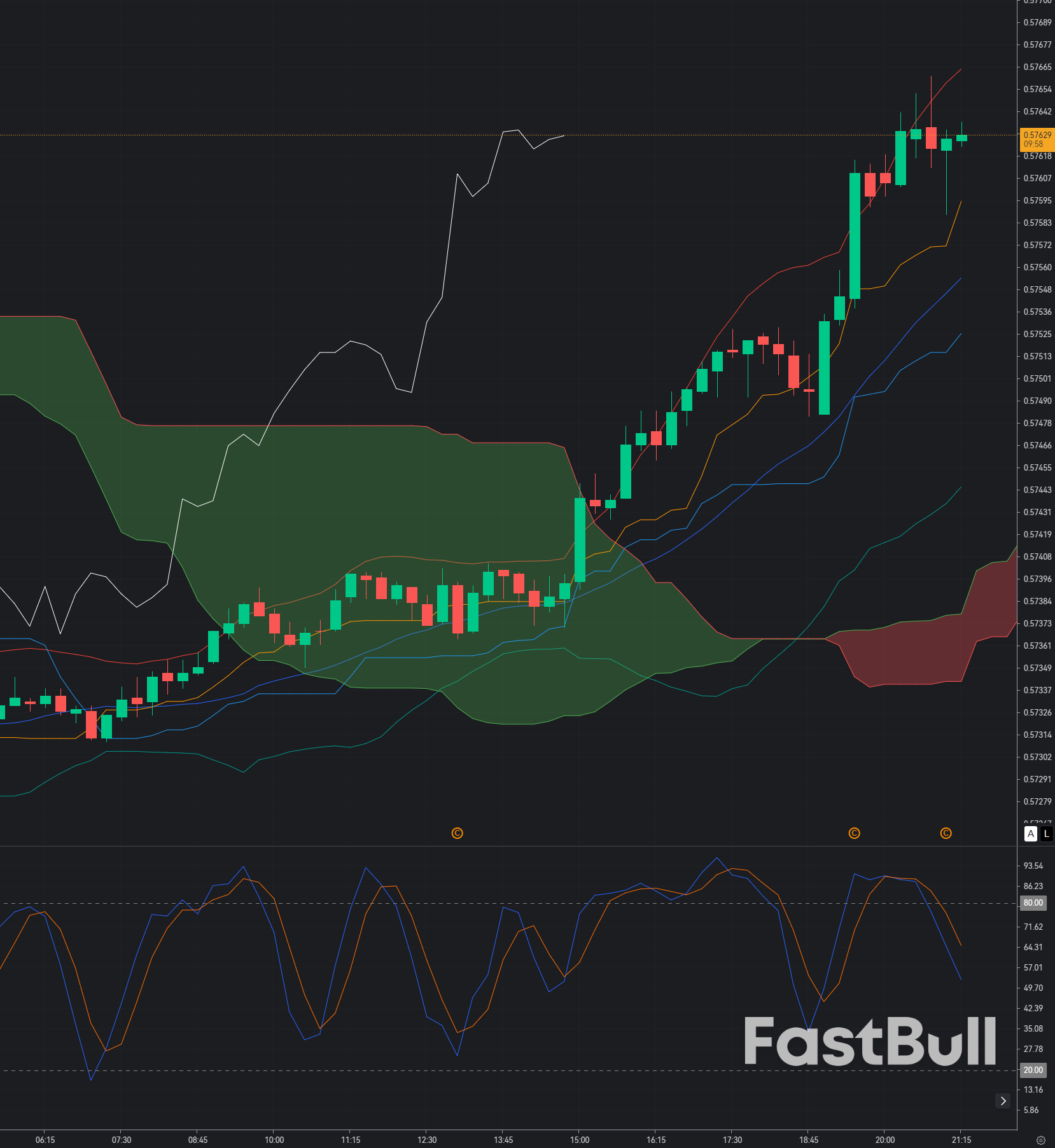Viewport: 1055px width, 1148px height.
Task: Click the 18:45 time axis label
Action: pos(809,1140)
